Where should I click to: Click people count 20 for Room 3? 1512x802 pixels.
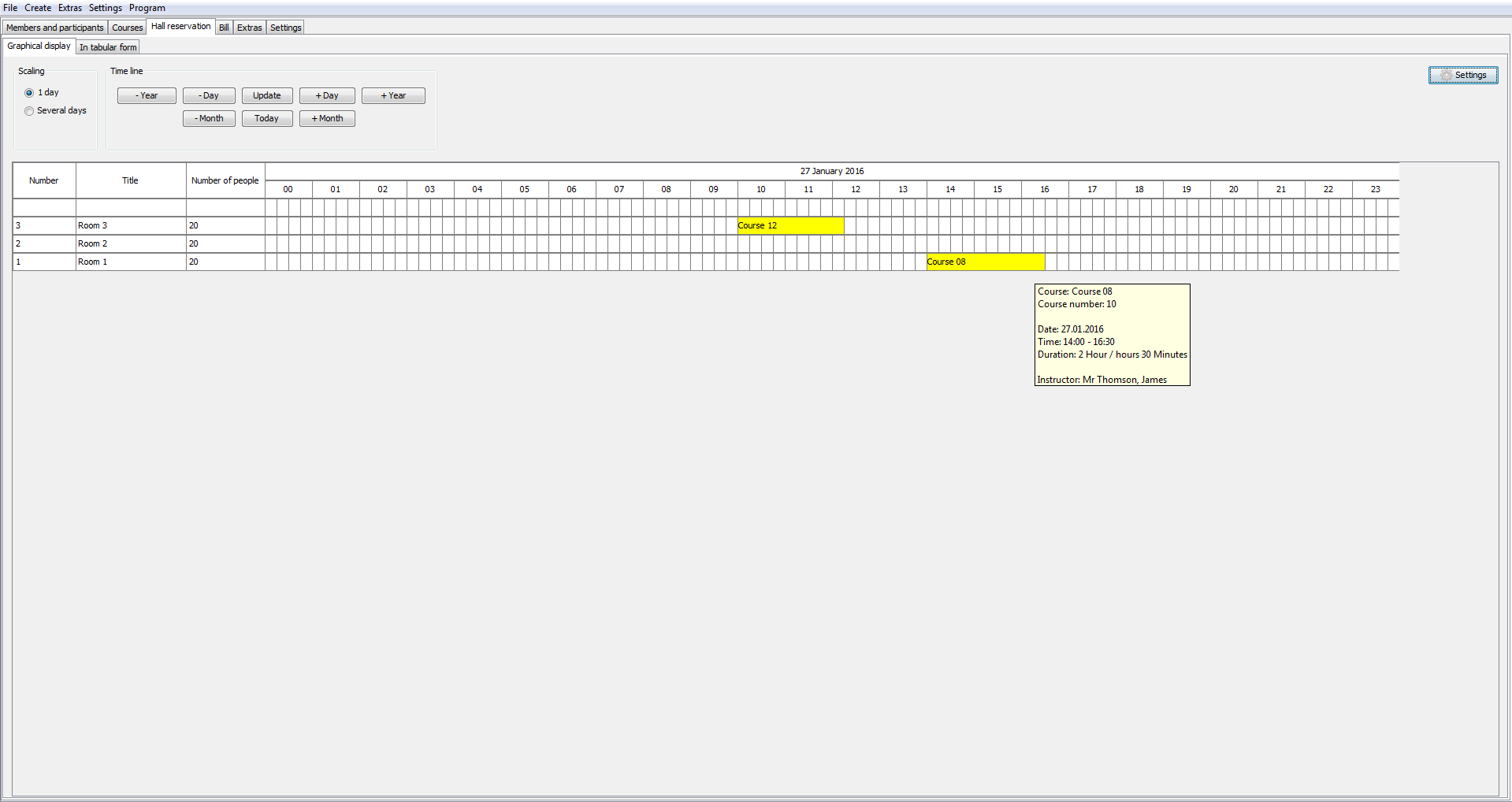[x=225, y=226]
